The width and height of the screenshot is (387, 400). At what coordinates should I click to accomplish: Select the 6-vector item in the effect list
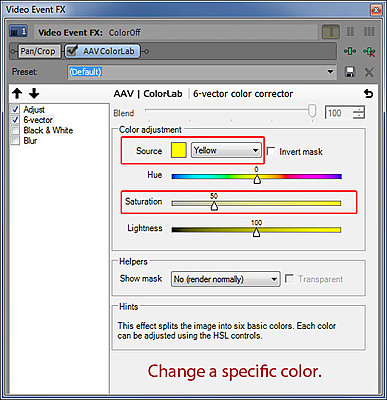pos(38,120)
